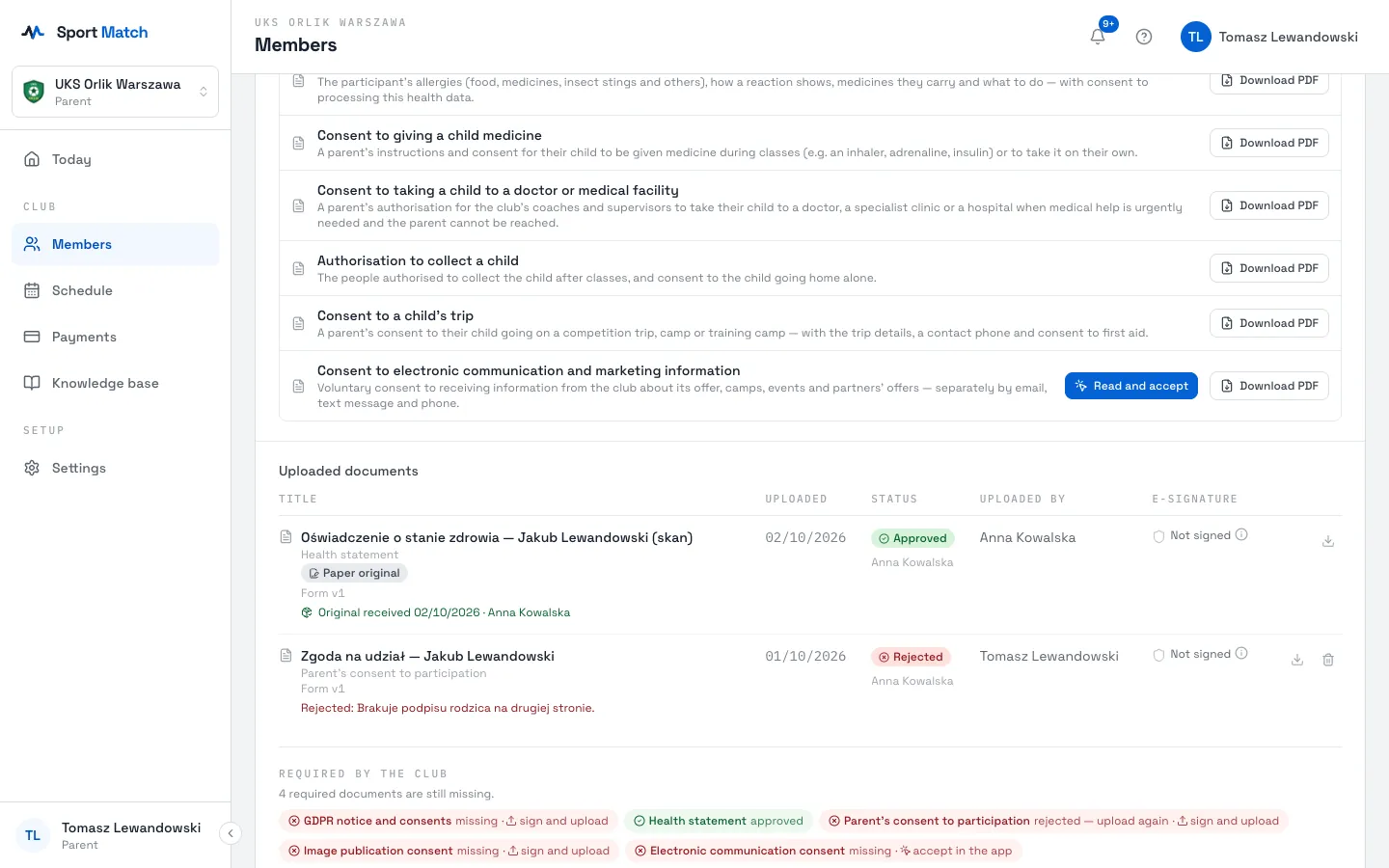Click the Original received 02/10/2026 note
This screenshot has width=1389, height=868.
pyautogui.click(x=435, y=612)
